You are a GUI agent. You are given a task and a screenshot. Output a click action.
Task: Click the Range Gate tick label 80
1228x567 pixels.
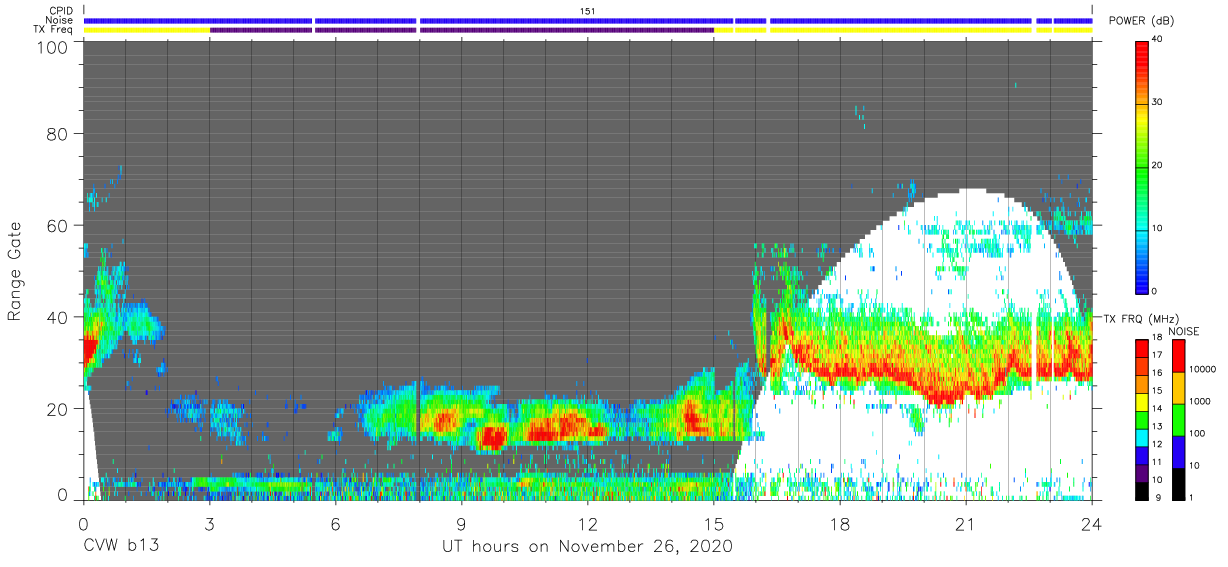[57, 134]
